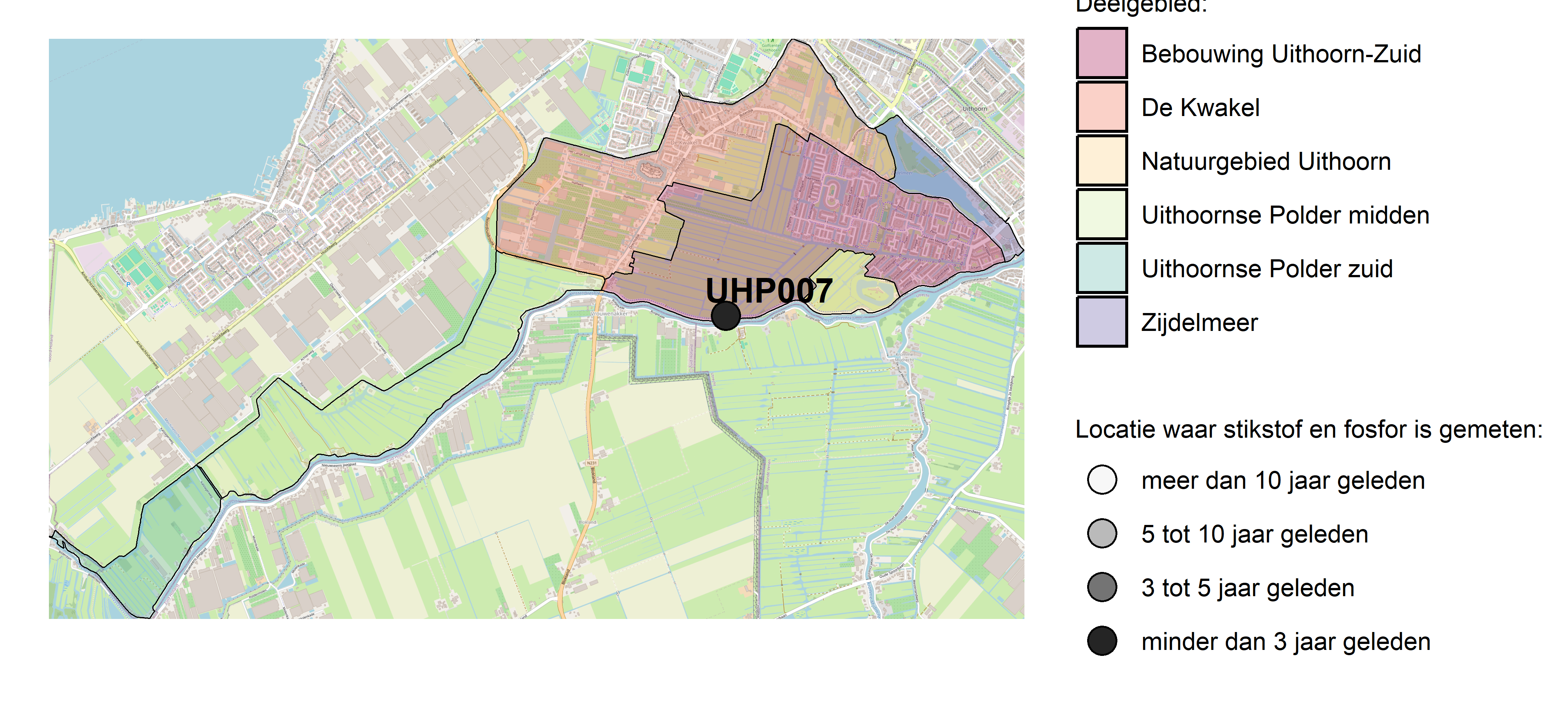Image resolution: width=1568 pixels, height=707 pixels.
Task: Click the Vrouwenakker place label on map
Action: click(x=609, y=313)
